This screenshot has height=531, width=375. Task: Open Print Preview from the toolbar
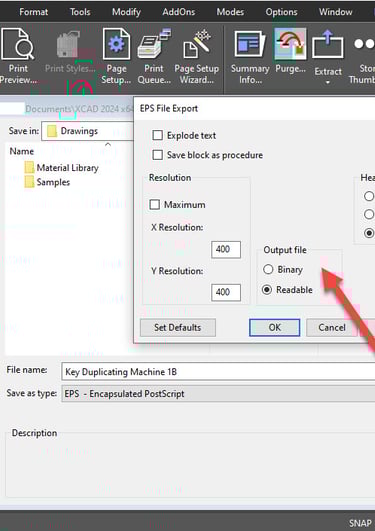[x=18, y=56]
